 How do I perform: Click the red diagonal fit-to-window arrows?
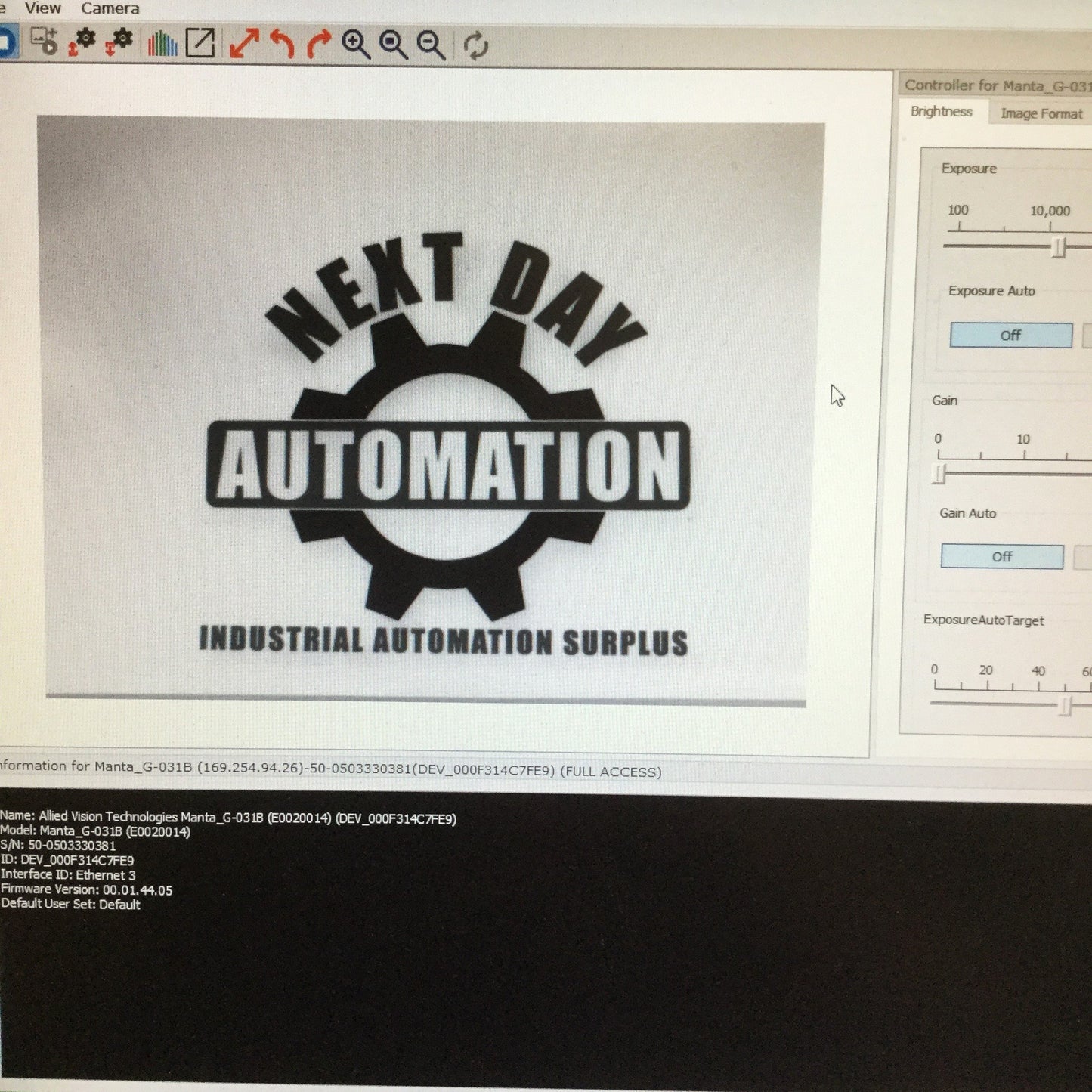[x=244, y=44]
